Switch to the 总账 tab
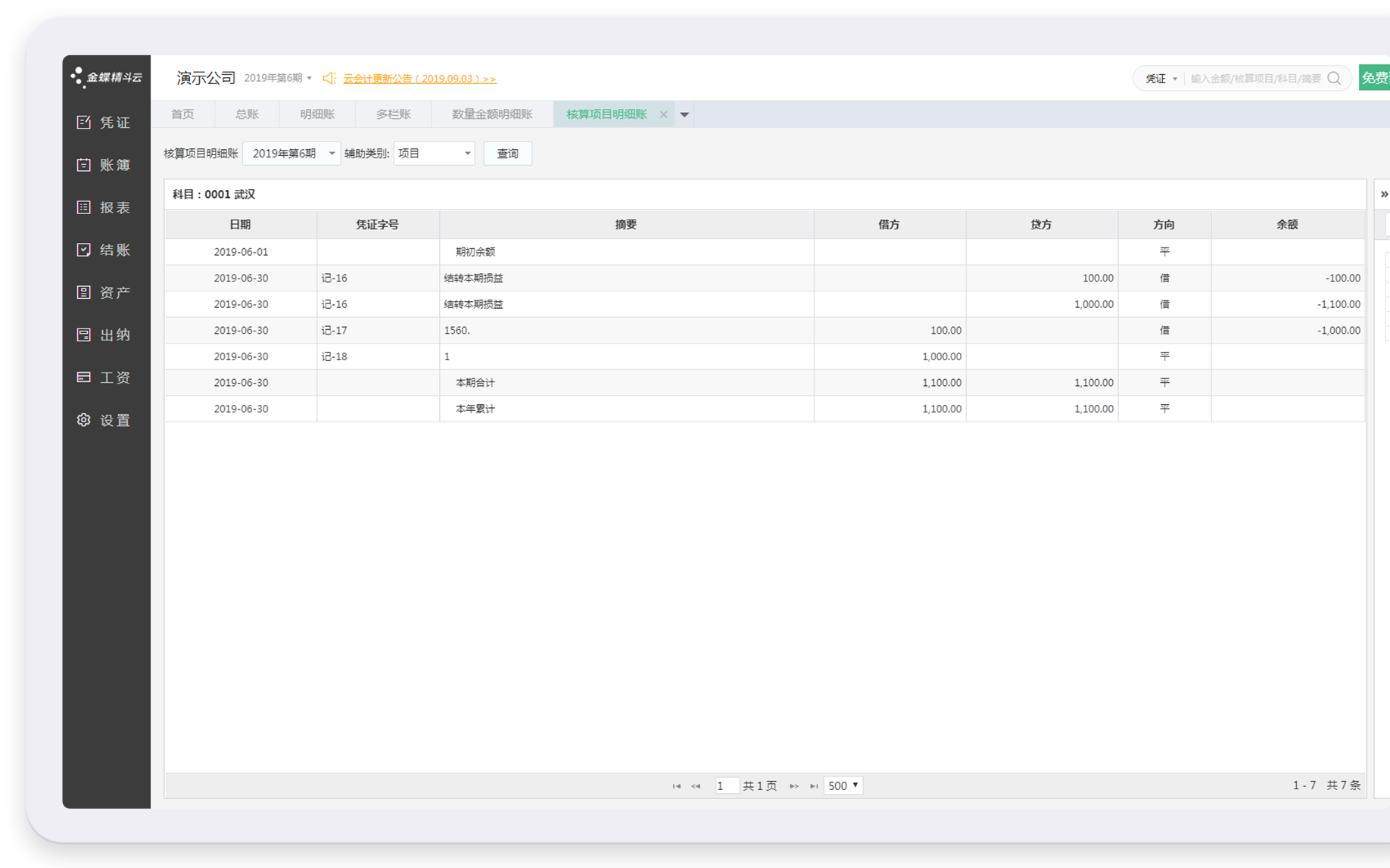1390x868 pixels. 247,114
